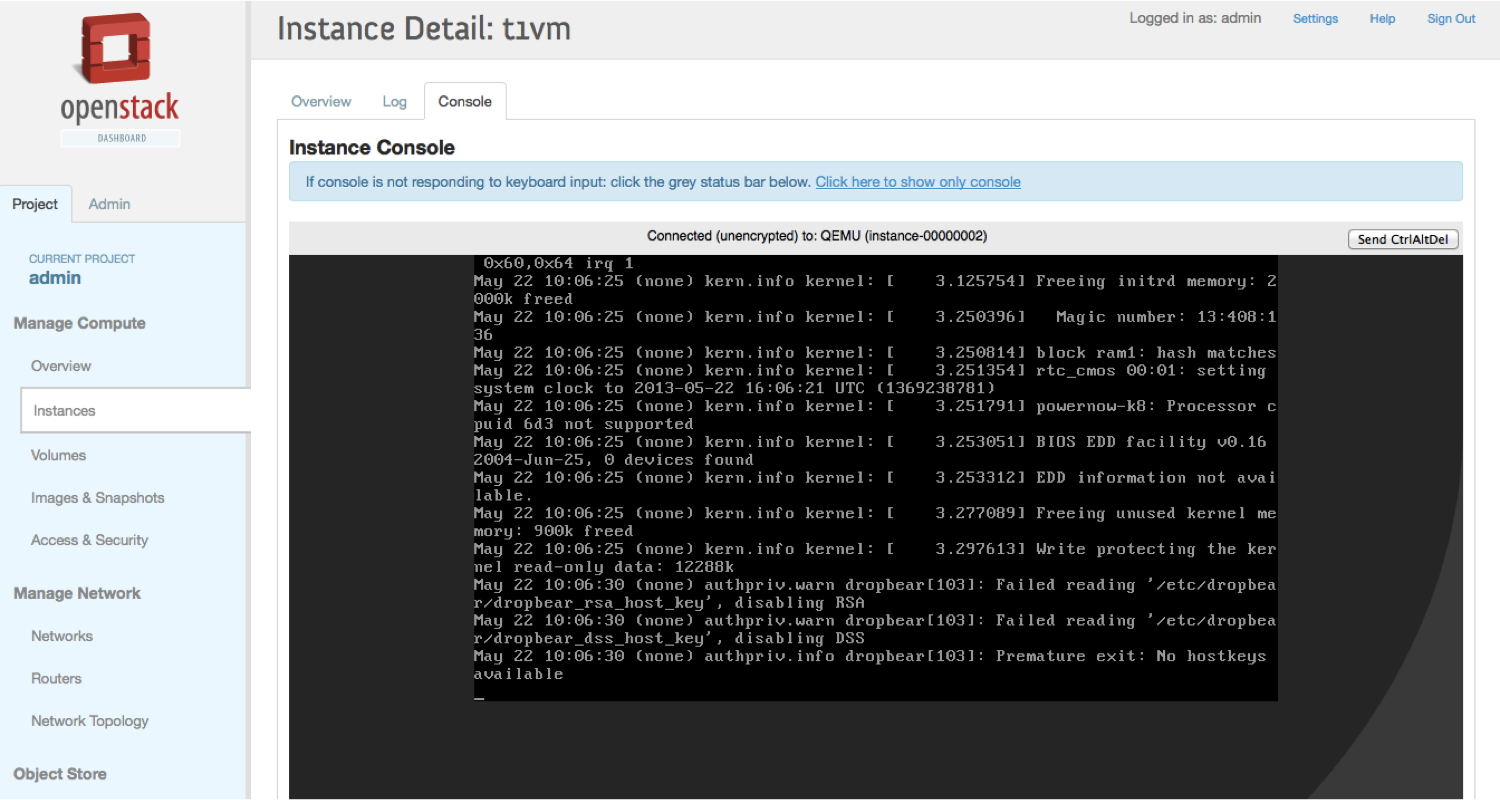Click the Manage Network heading

77,593
